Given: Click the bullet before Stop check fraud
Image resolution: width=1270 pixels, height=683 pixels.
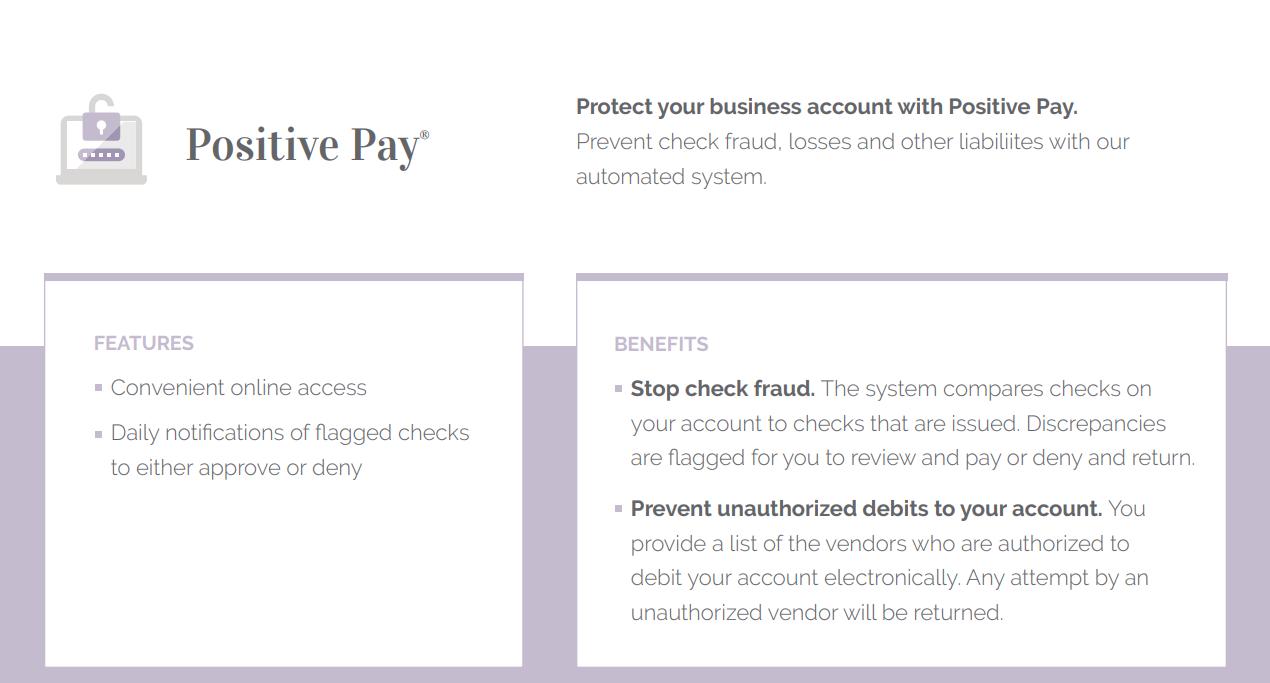Looking at the screenshot, I should click(618, 389).
